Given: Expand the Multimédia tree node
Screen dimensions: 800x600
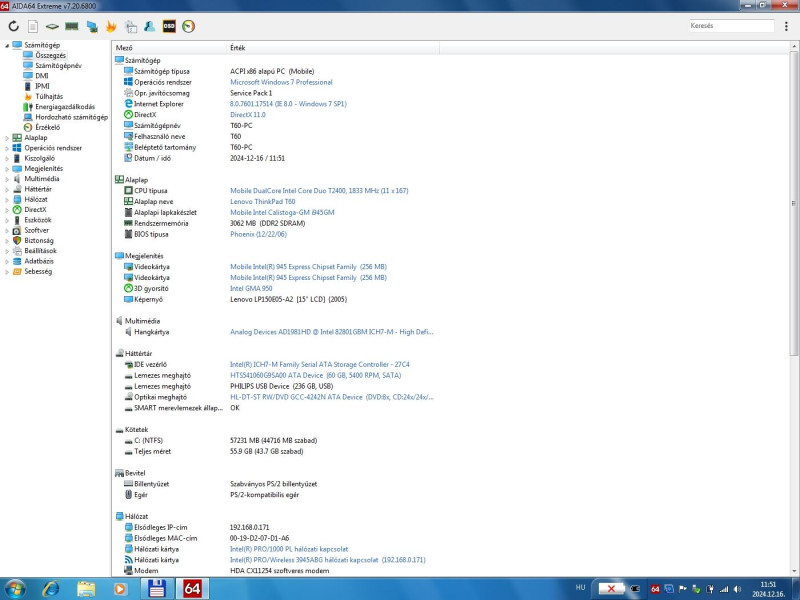Looking at the screenshot, I should click(x=7, y=179).
